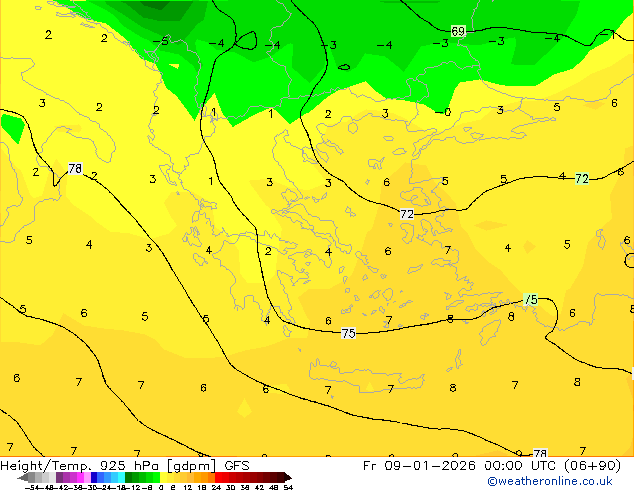Click the '18' legend scale value
The height and width of the screenshot is (490, 634).
tap(202, 487)
